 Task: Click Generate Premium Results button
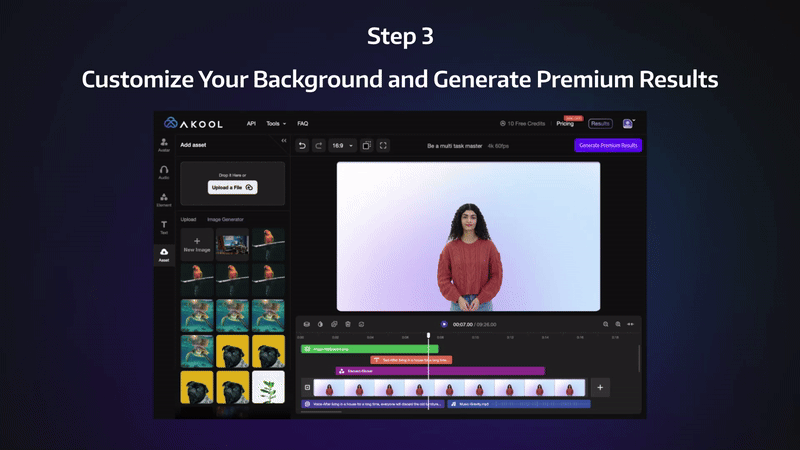609,145
